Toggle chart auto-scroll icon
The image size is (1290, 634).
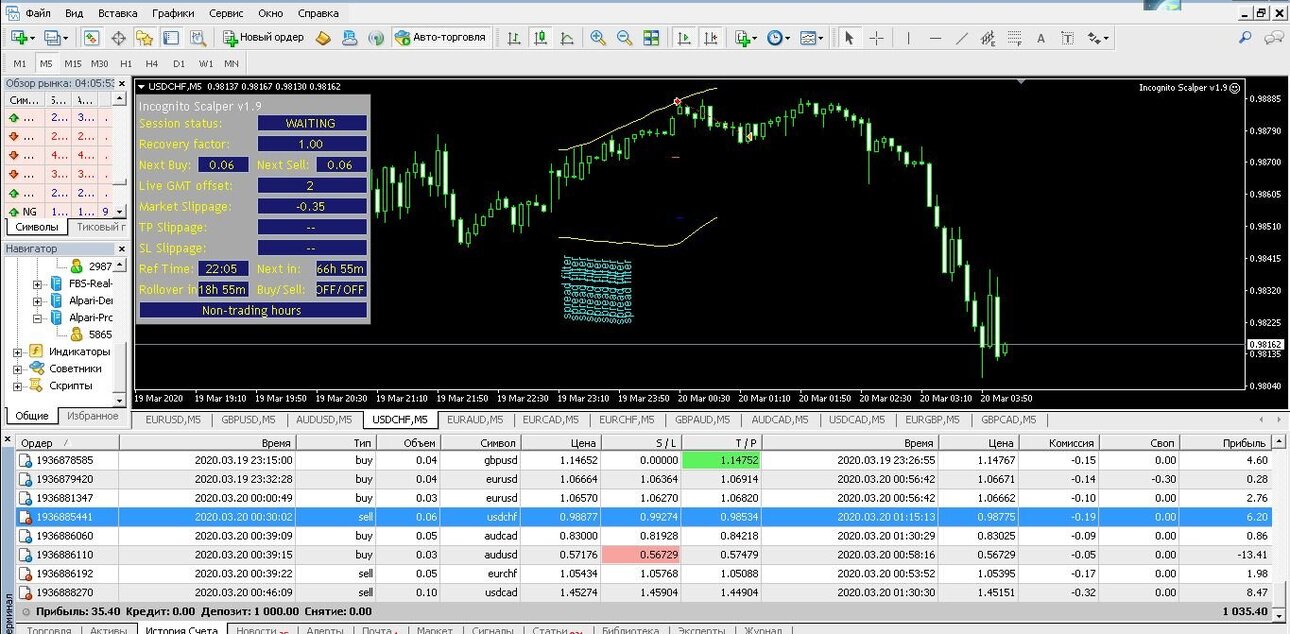click(685, 38)
